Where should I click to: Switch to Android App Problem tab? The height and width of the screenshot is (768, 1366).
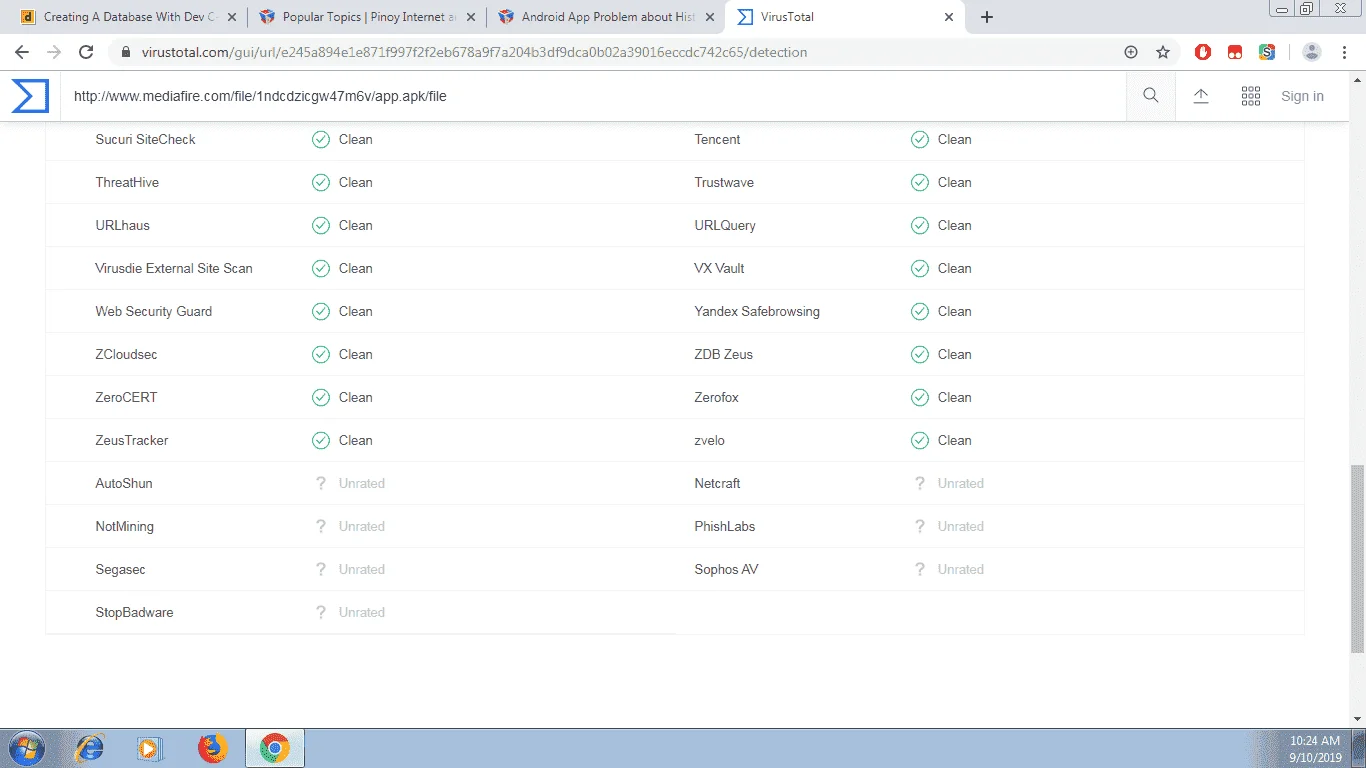(x=604, y=17)
